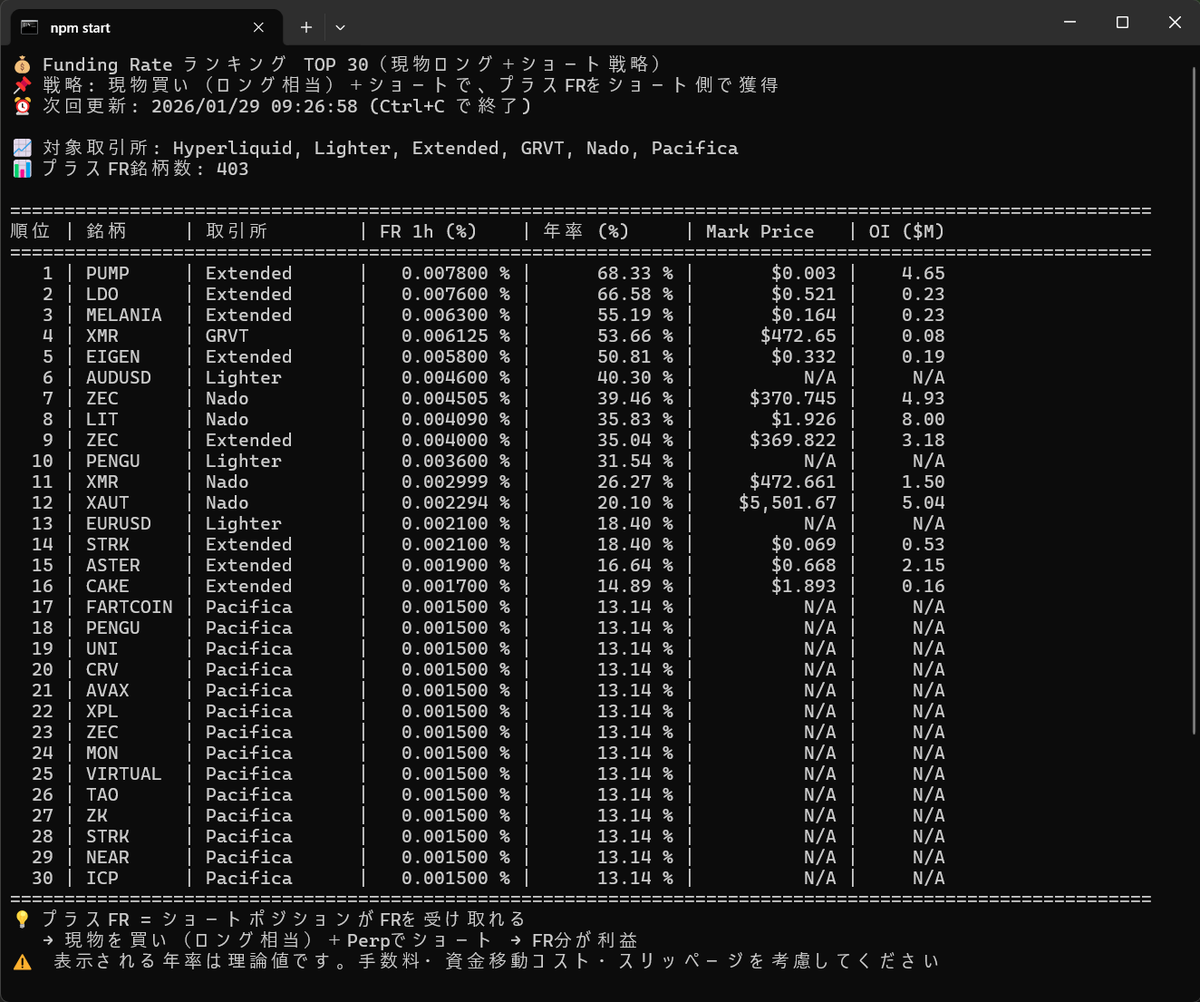Viewport: 1200px width, 1002px height.
Task: Click the bar chart icon beside プラス FR銘柄数
Action: click(22, 169)
